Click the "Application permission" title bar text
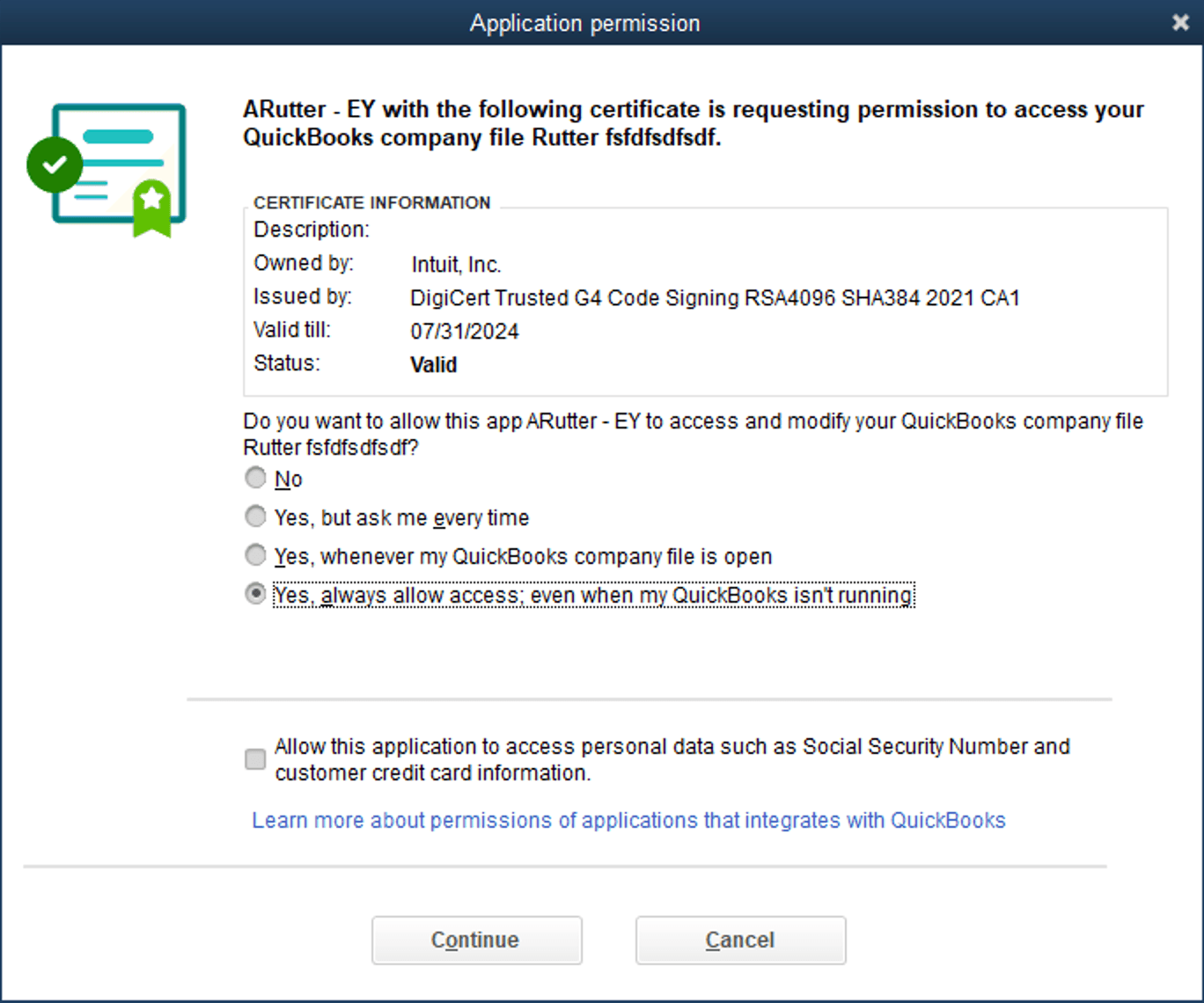 (585, 23)
